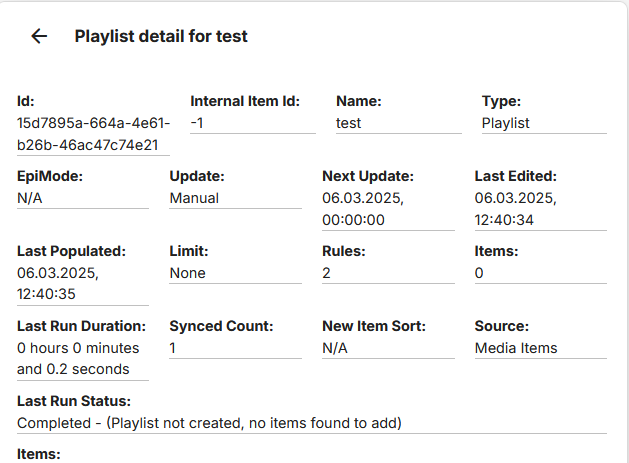Click the Synced Count field
The height and width of the screenshot is (463, 629).
click(x=234, y=348)
